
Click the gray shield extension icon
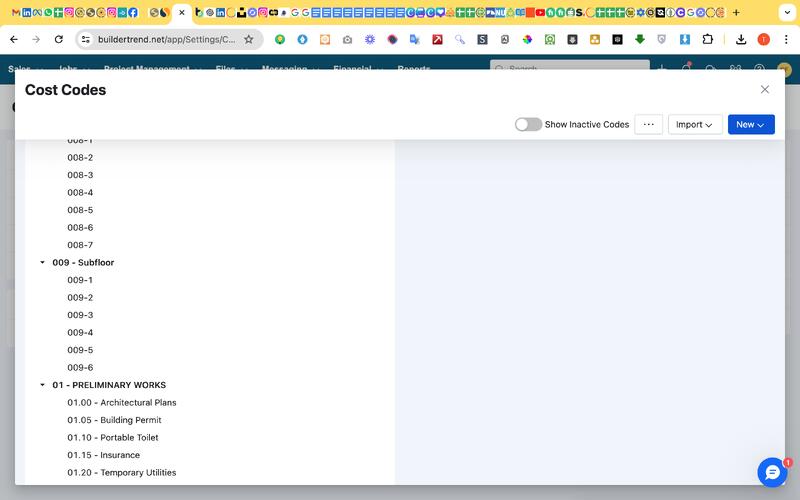[x=662, y=39]
